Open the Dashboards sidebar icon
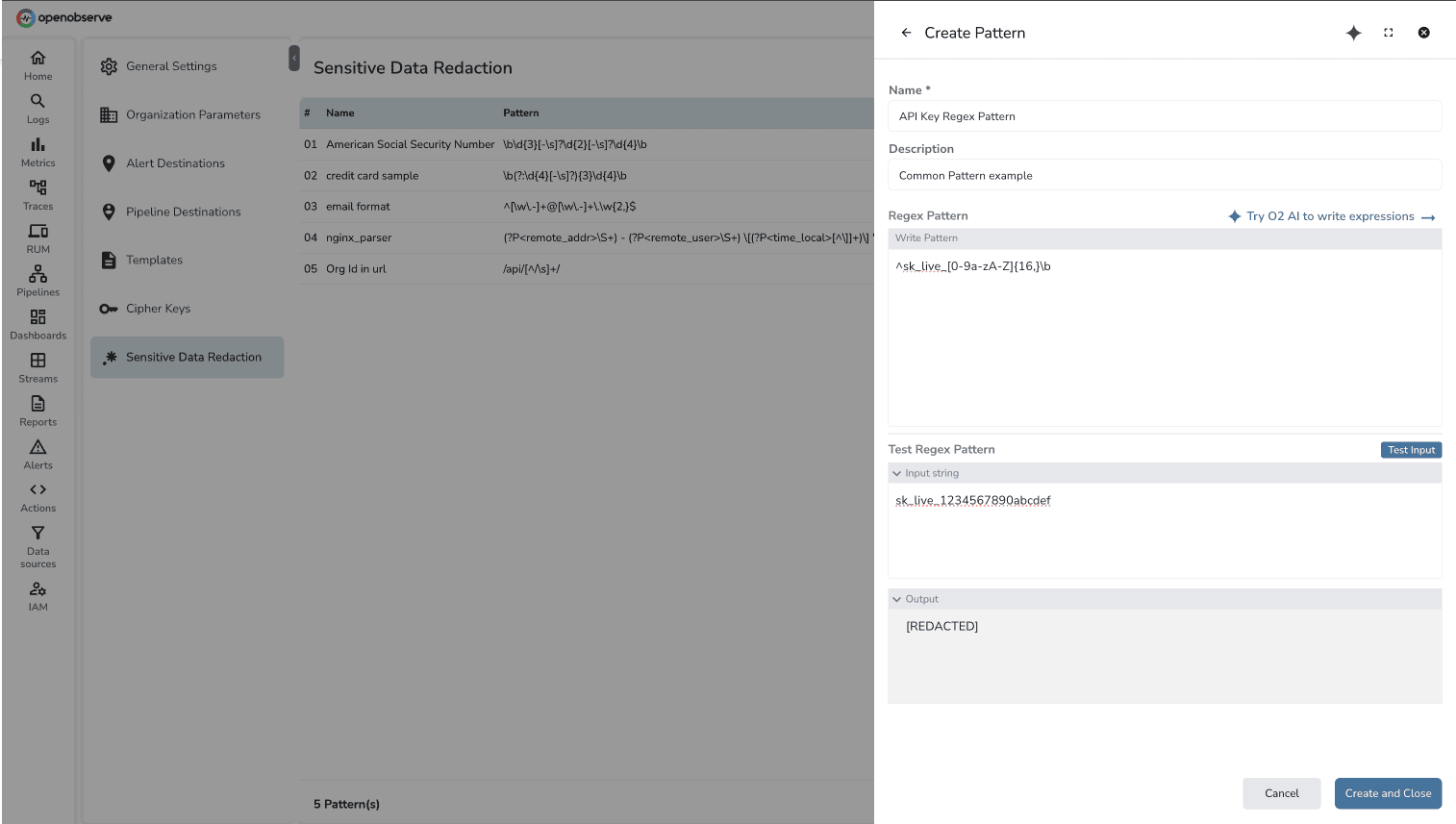 click(38, 325)
